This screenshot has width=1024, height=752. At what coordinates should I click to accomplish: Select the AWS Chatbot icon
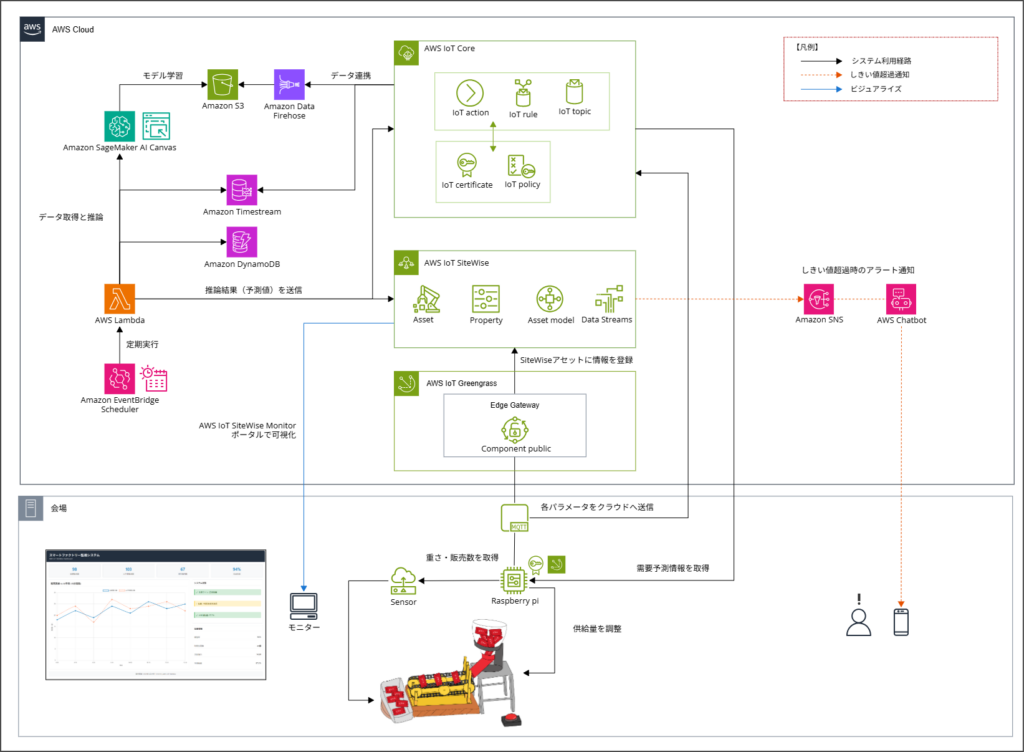pyautogui.click(x=901, y=299)
